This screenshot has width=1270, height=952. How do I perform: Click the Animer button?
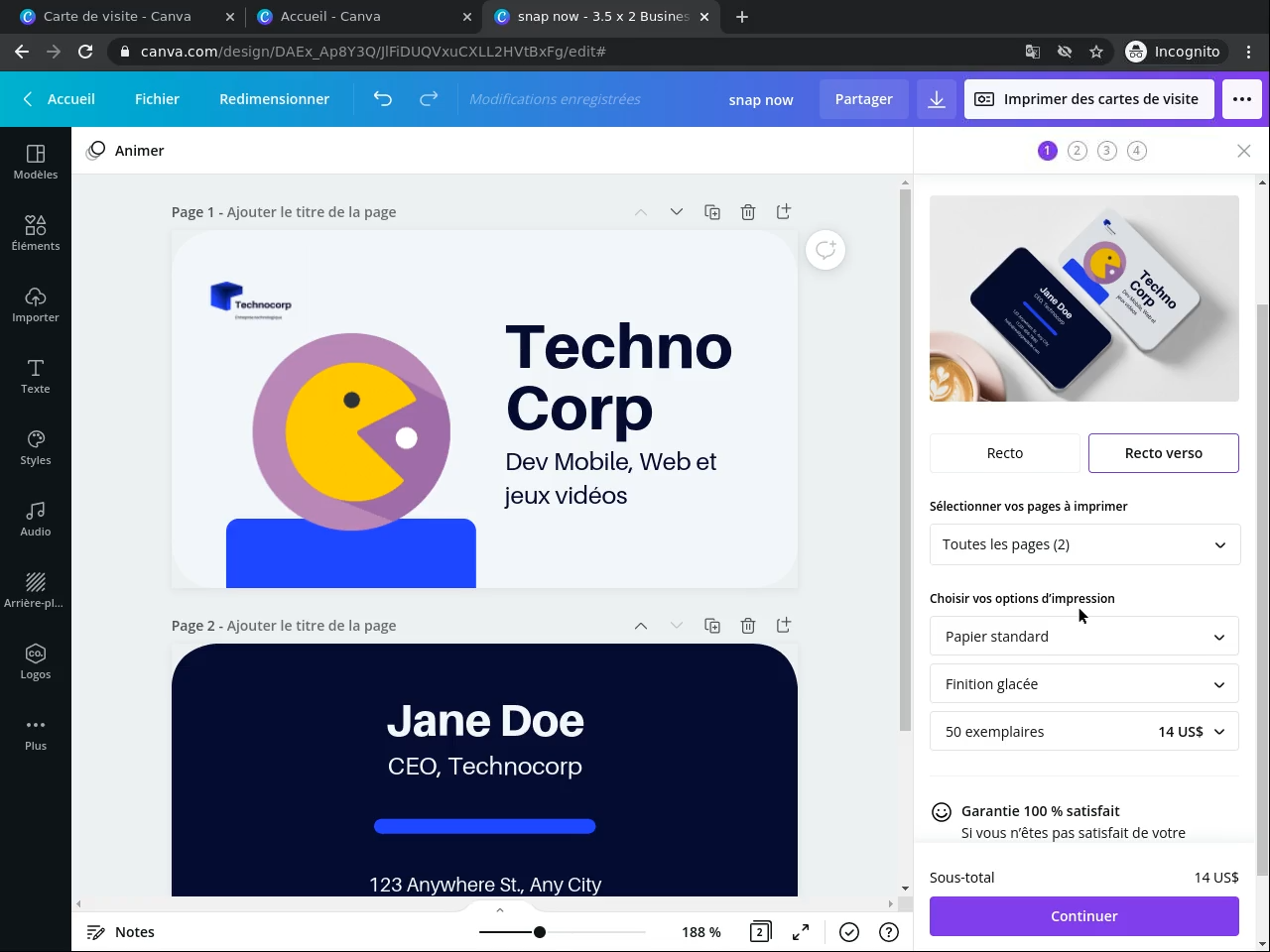click(125, 151)
